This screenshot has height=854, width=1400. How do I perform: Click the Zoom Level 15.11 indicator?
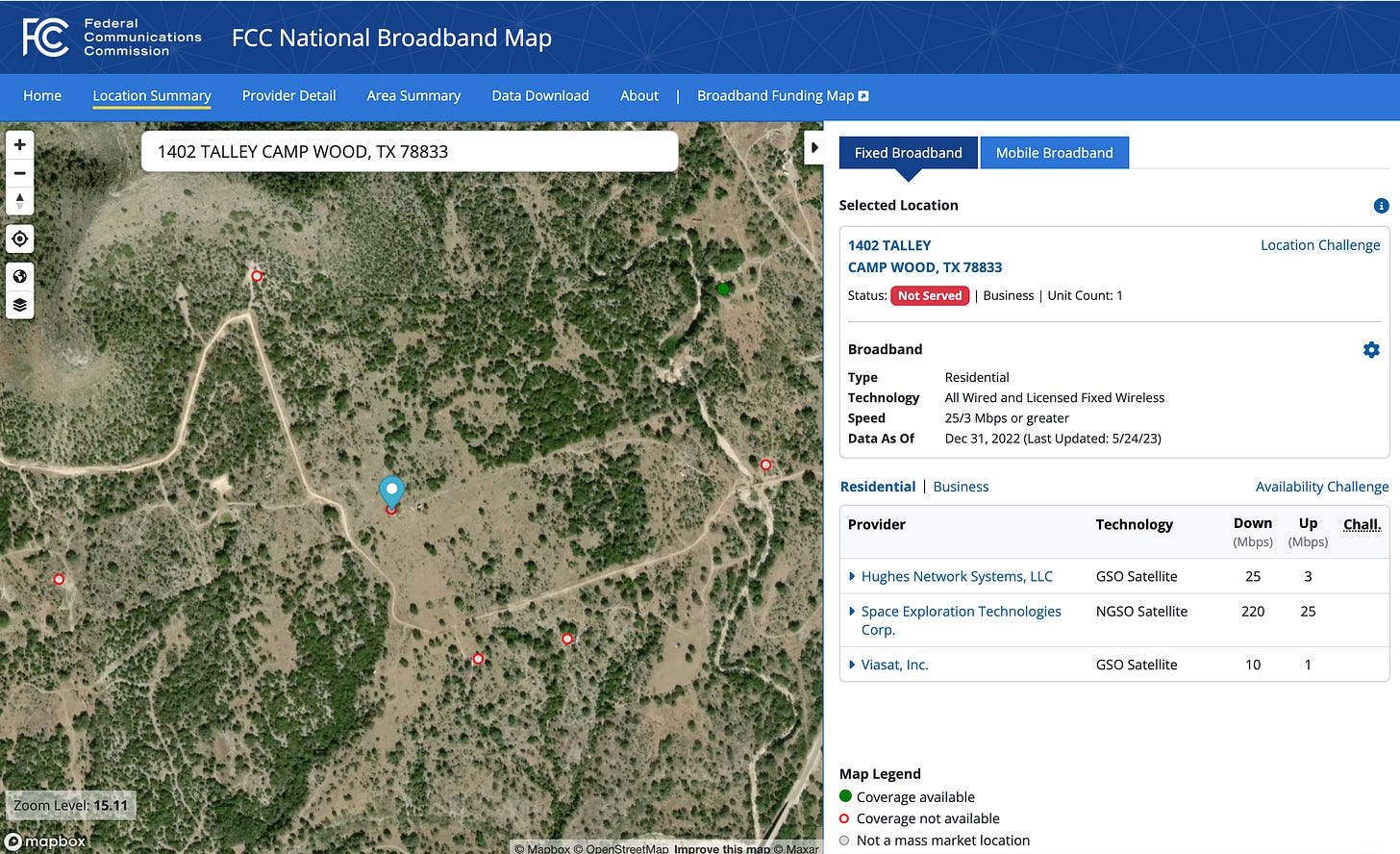(70, 806)
